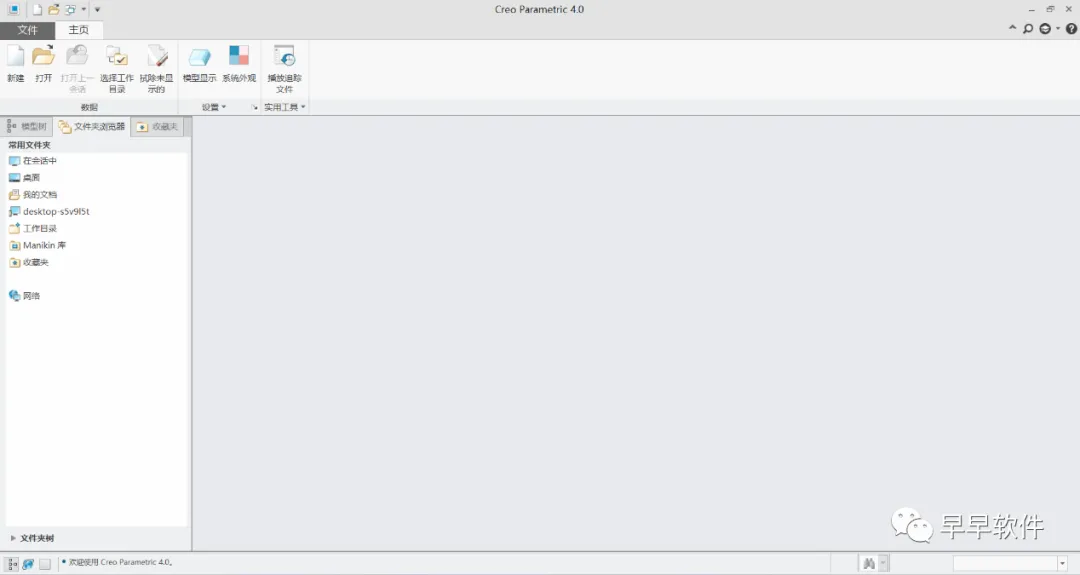Screen dimensions: 1080x575
Task: Collapse the ribbon with the caret
Action: (1012, 28)
